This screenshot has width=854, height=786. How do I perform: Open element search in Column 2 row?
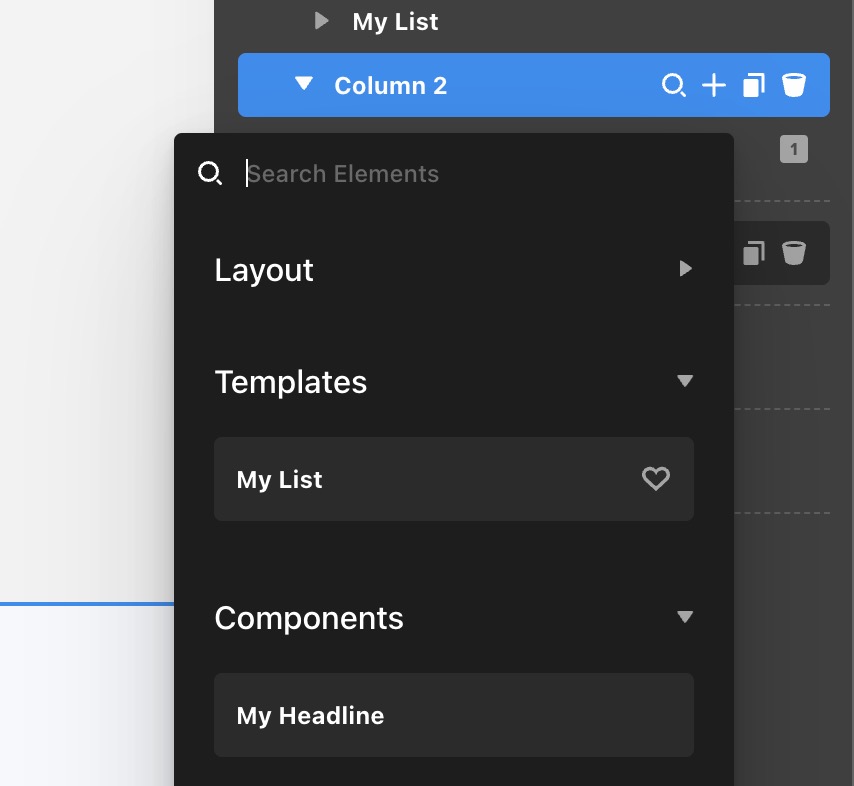click(x=674, y=86)
